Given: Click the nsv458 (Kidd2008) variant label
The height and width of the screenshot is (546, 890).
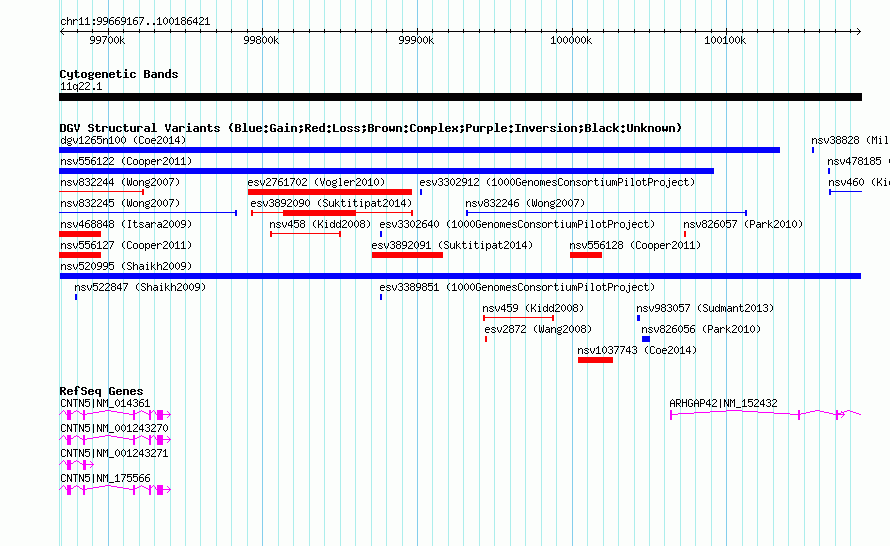Looking at the screenshot, I should 320,224.
